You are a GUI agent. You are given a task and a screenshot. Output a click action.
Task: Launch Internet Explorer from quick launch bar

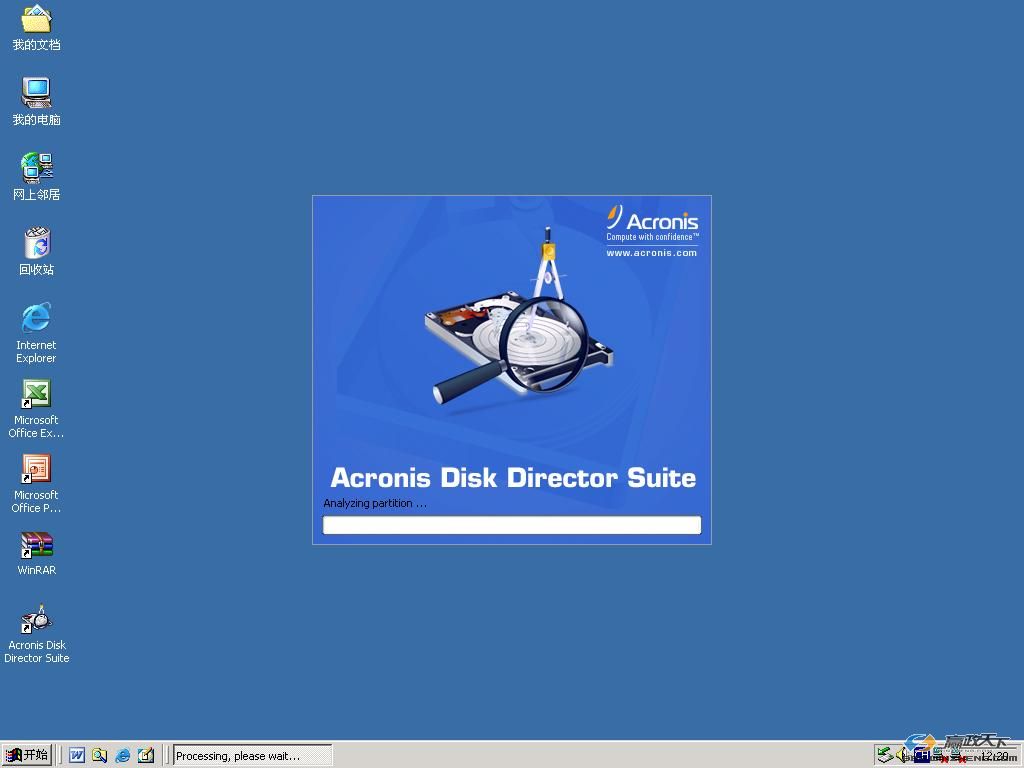coord(123,755)
